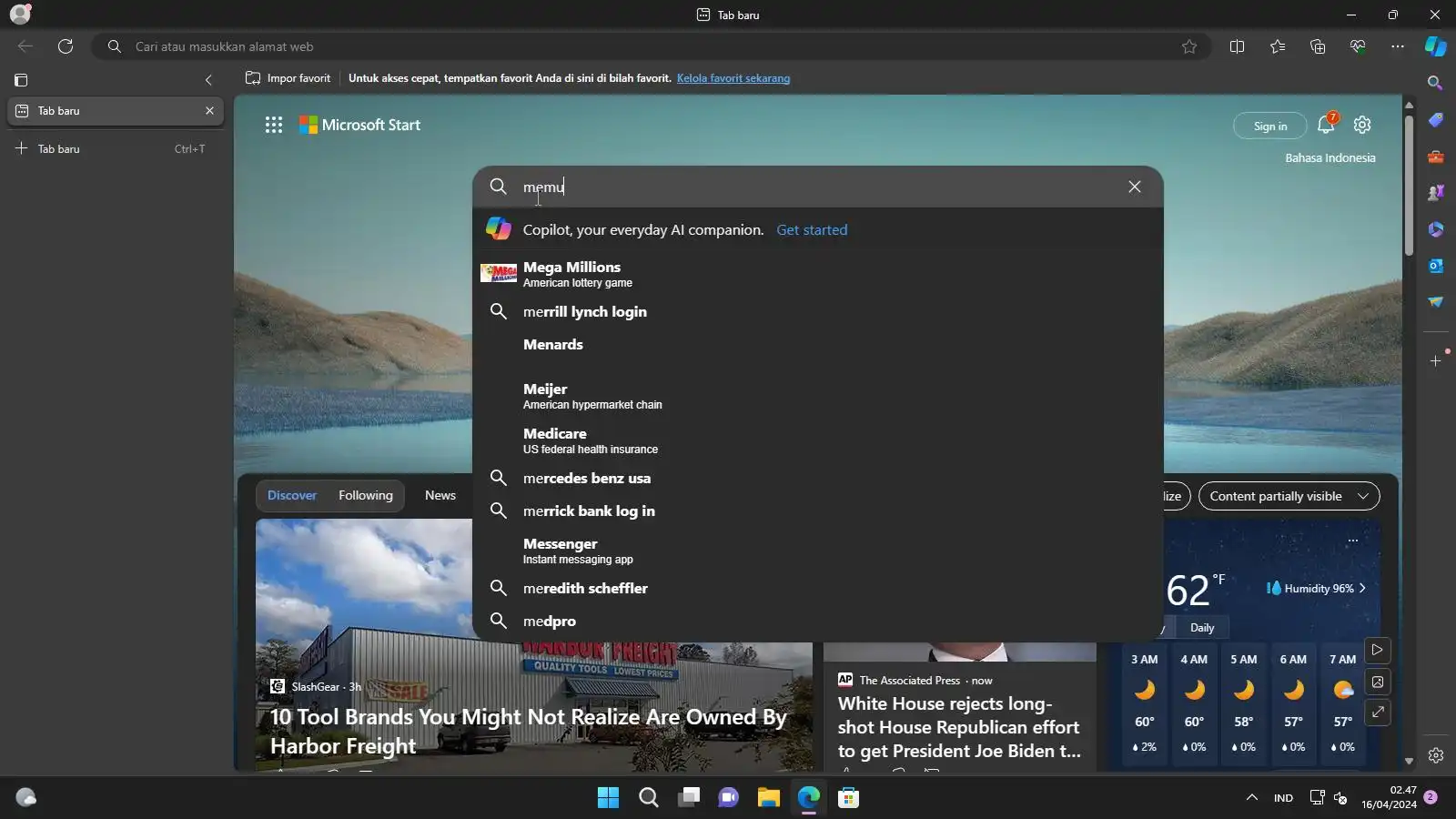Open the sidebar Microsoft 365 icon
Screen dimensions: 1456x819
click(x=1435, y=229)
